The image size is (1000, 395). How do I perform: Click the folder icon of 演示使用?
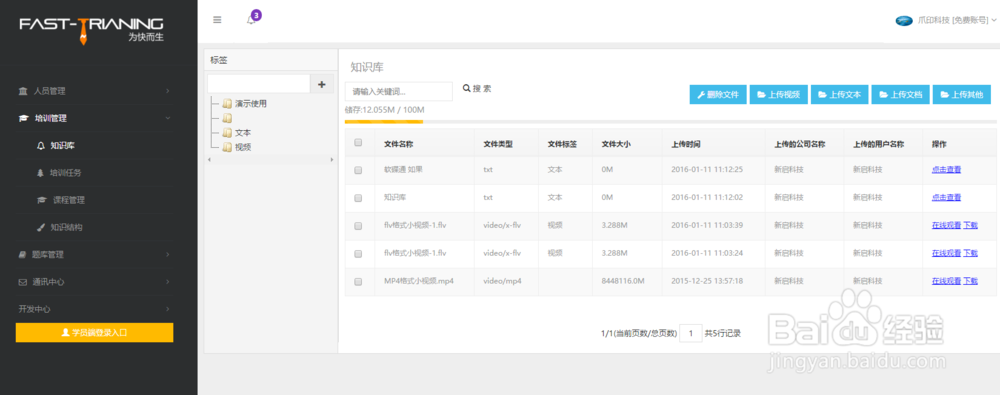(227, 103)
